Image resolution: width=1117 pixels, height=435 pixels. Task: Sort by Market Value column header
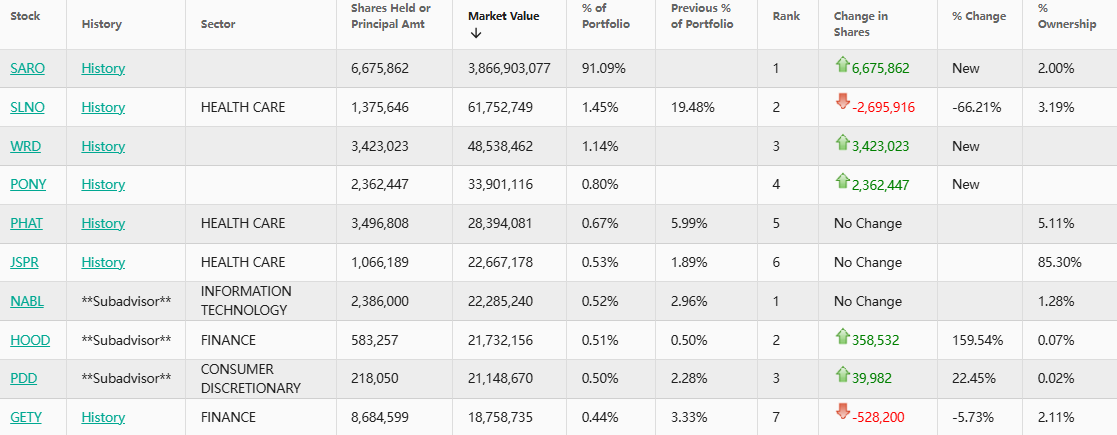pos(503,16)
